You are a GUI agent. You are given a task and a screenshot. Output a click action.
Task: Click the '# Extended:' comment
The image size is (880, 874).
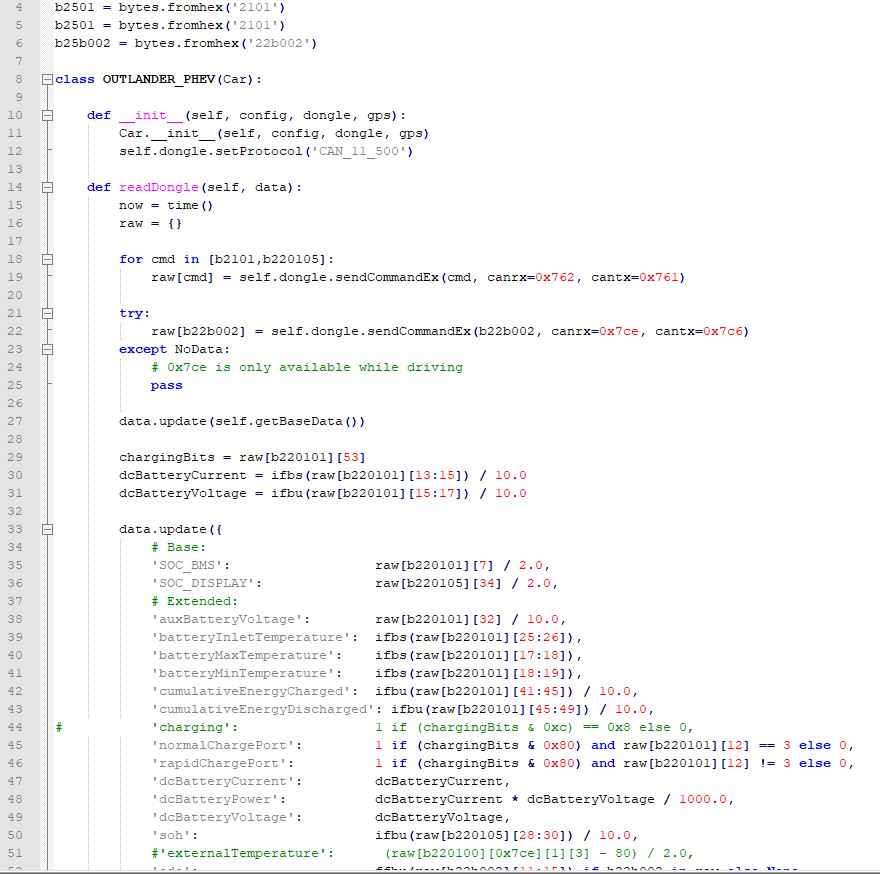point(195,601)
